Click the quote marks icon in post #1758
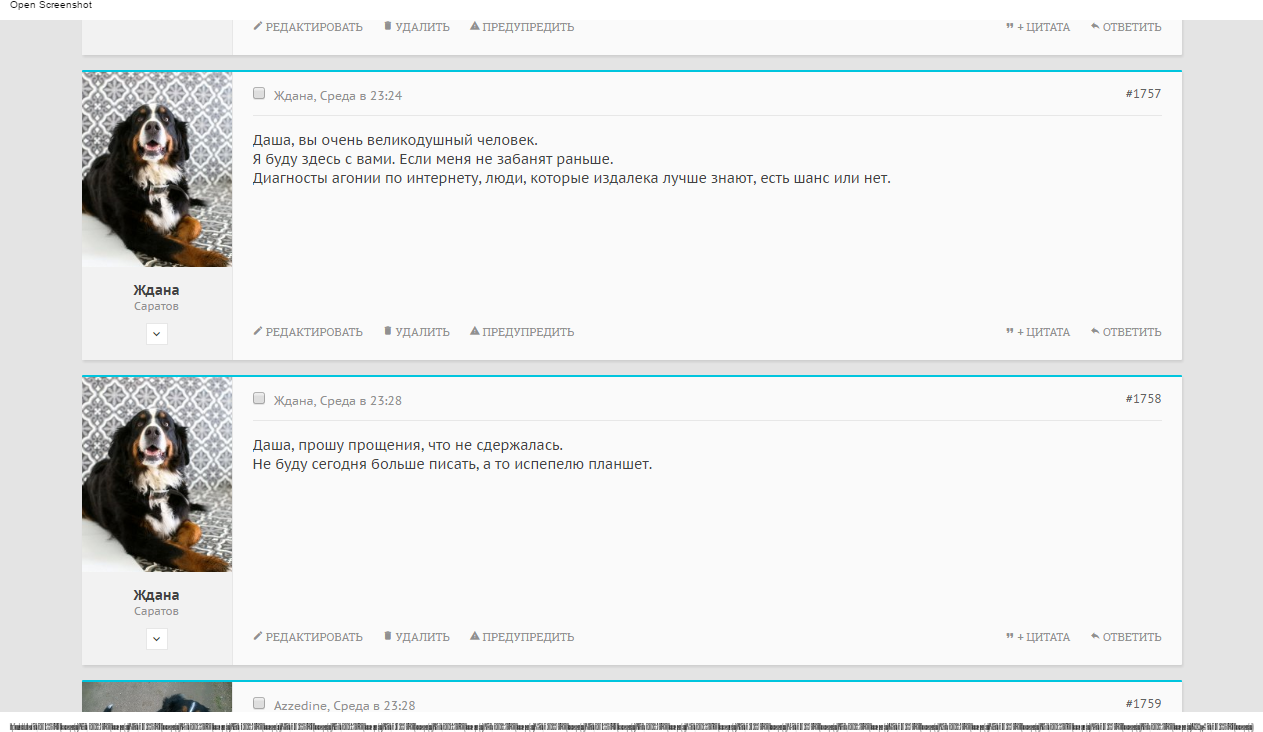Image resolution: width=1263 pixels, height=732 pixels. (1010, 636)
